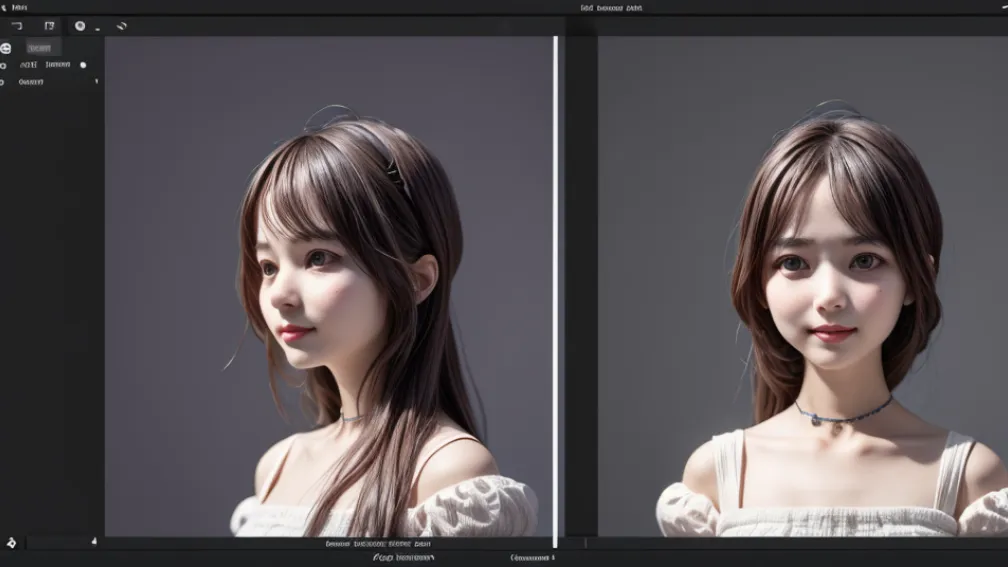Open the small arrow at the bottom-left field

[94, 541]
